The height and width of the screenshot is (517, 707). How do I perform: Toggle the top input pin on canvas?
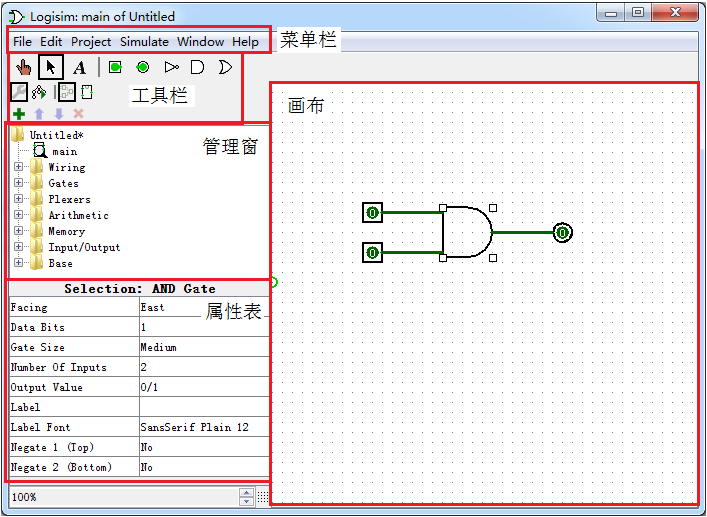372,213
